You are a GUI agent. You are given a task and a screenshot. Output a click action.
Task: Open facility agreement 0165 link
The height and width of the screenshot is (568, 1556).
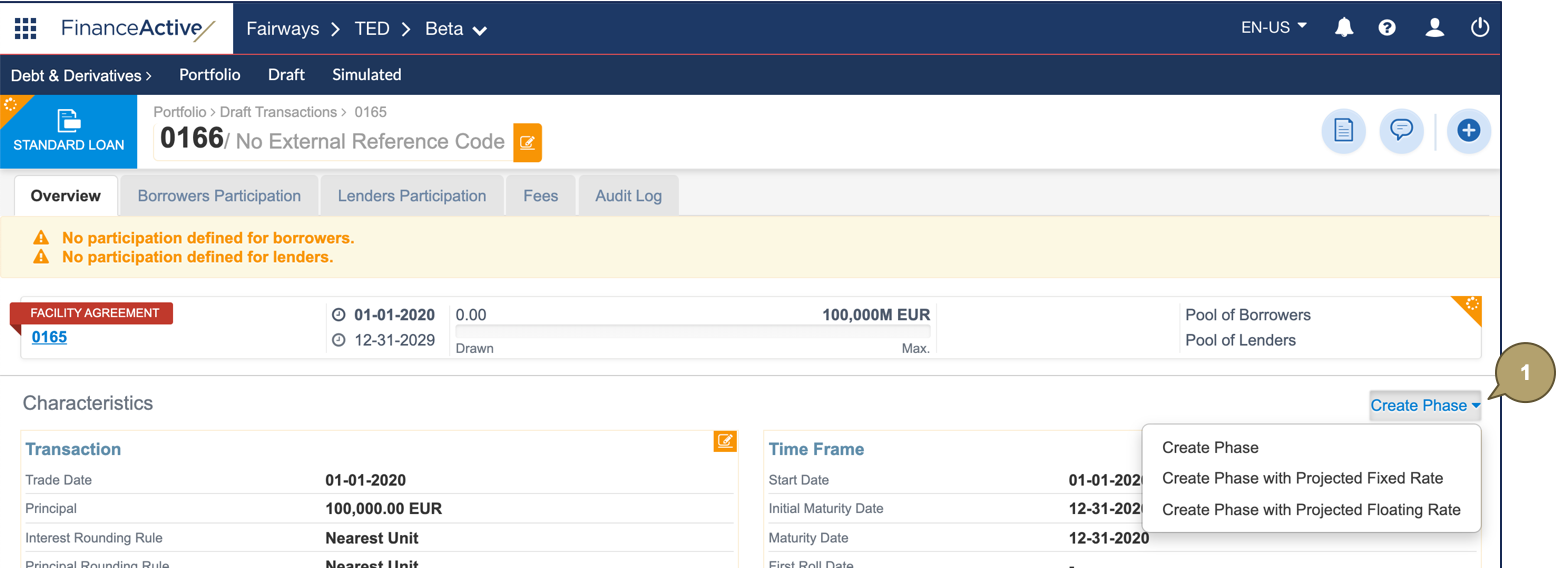coord(49,337)
